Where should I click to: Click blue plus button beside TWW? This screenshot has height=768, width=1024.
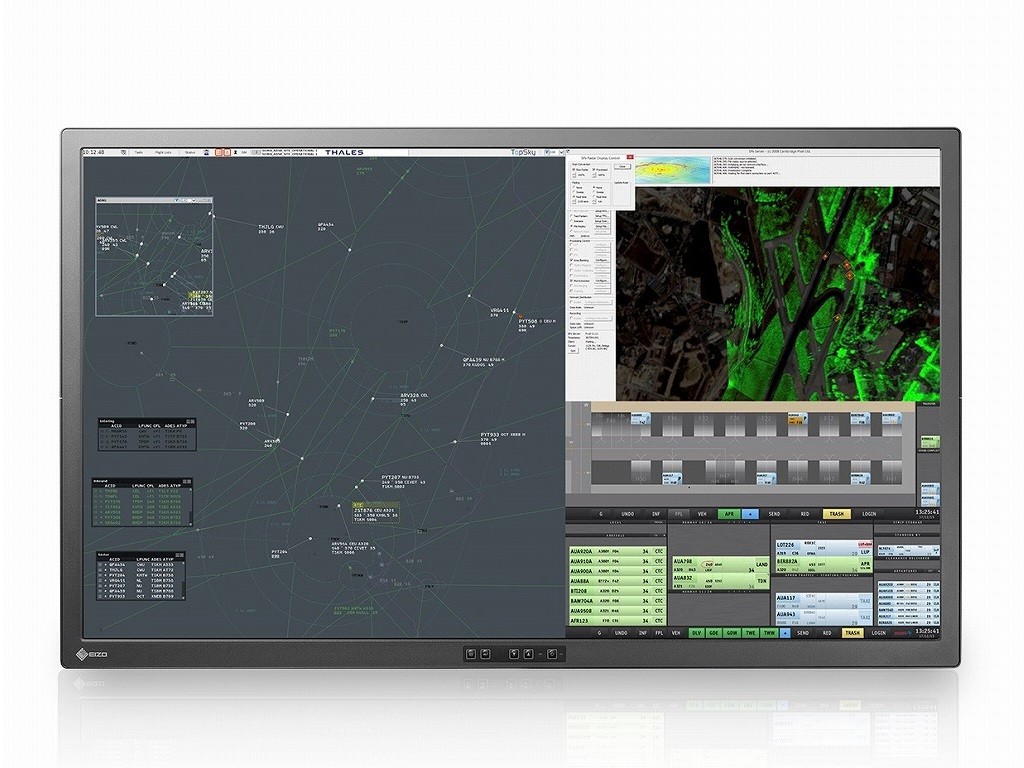785,633
